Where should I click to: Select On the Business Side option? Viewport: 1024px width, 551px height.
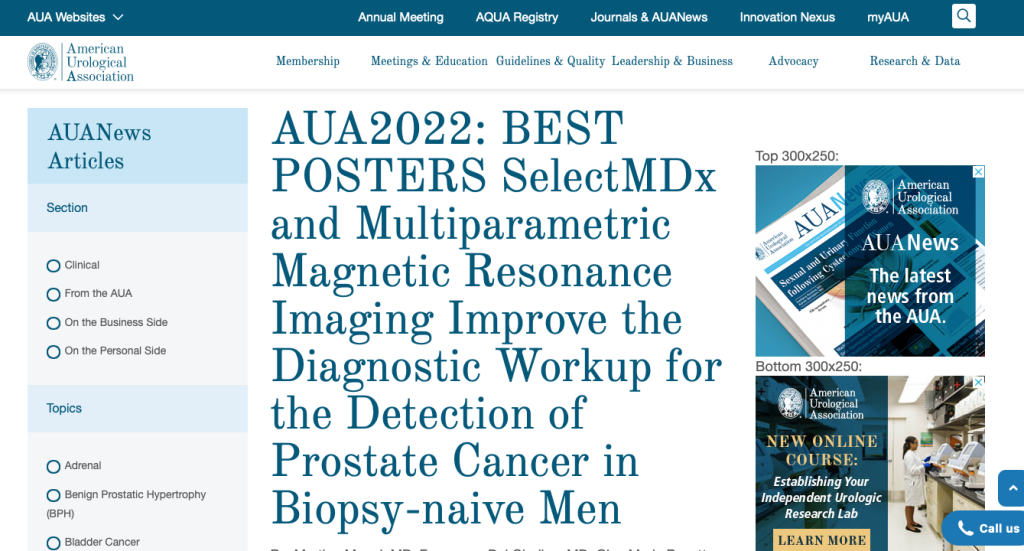tap(54, 323)
